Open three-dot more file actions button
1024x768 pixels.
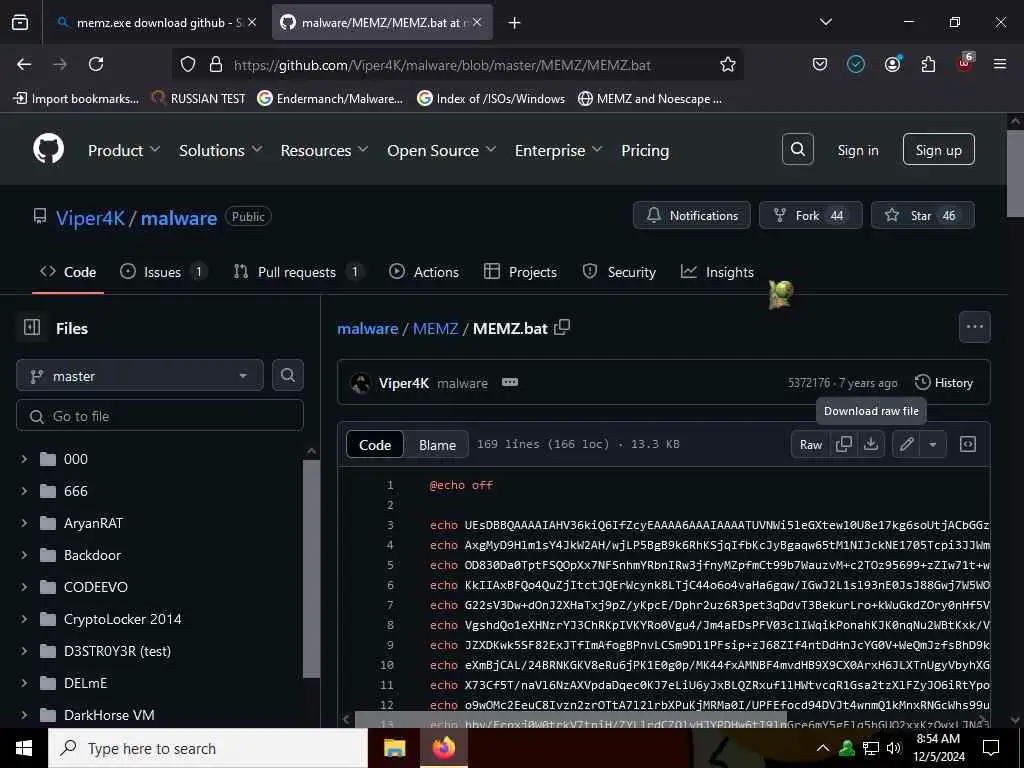pyautogui.click(x=974, y=327)
